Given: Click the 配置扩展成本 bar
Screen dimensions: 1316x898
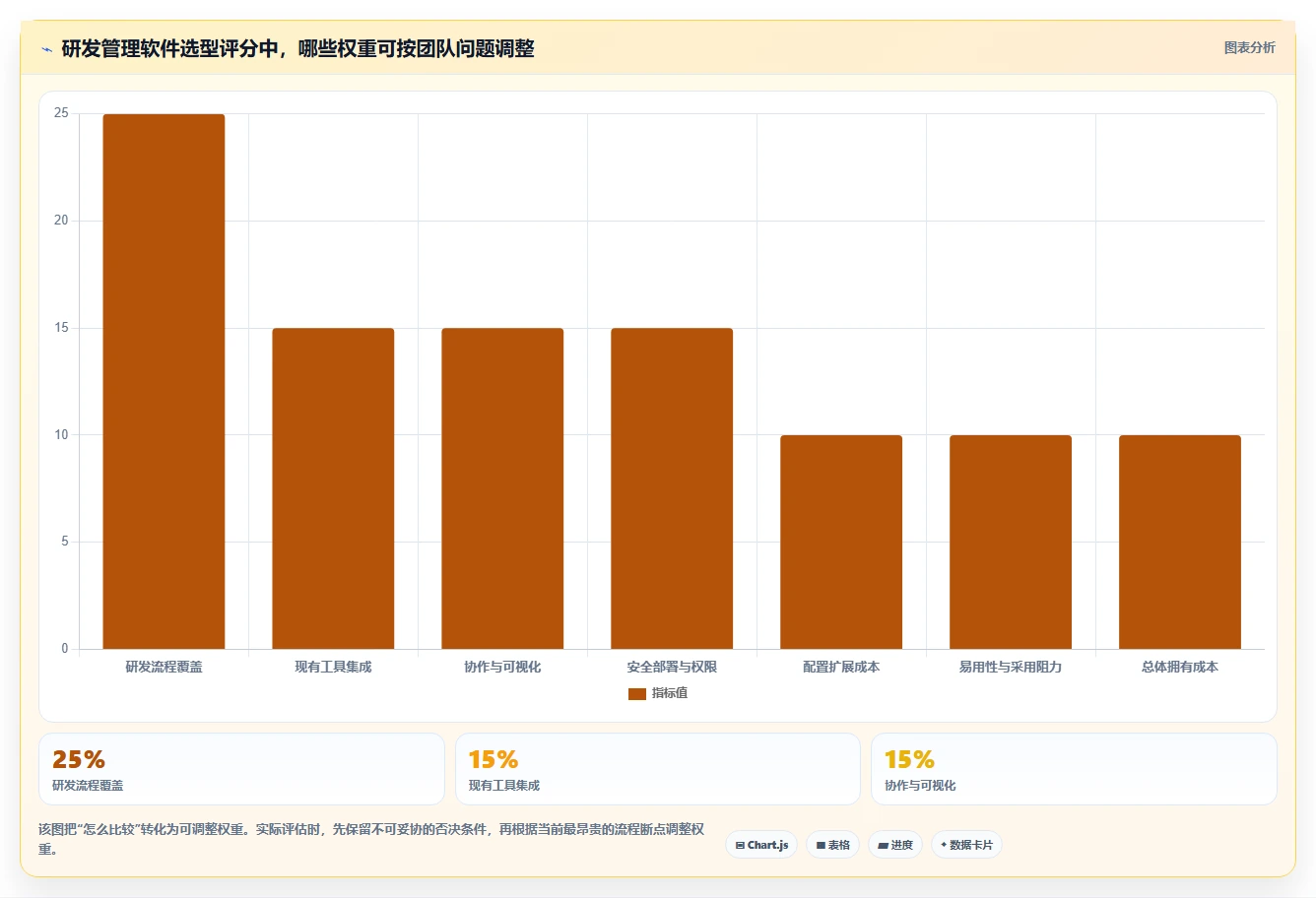Looking at the screenshot, I should click(841, 542).
